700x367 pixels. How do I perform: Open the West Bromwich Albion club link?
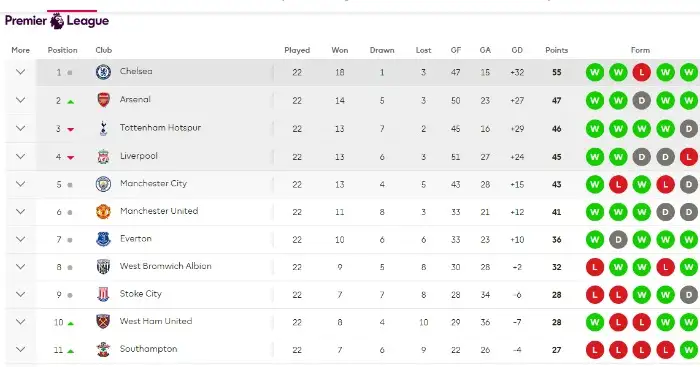coord(166,266)
